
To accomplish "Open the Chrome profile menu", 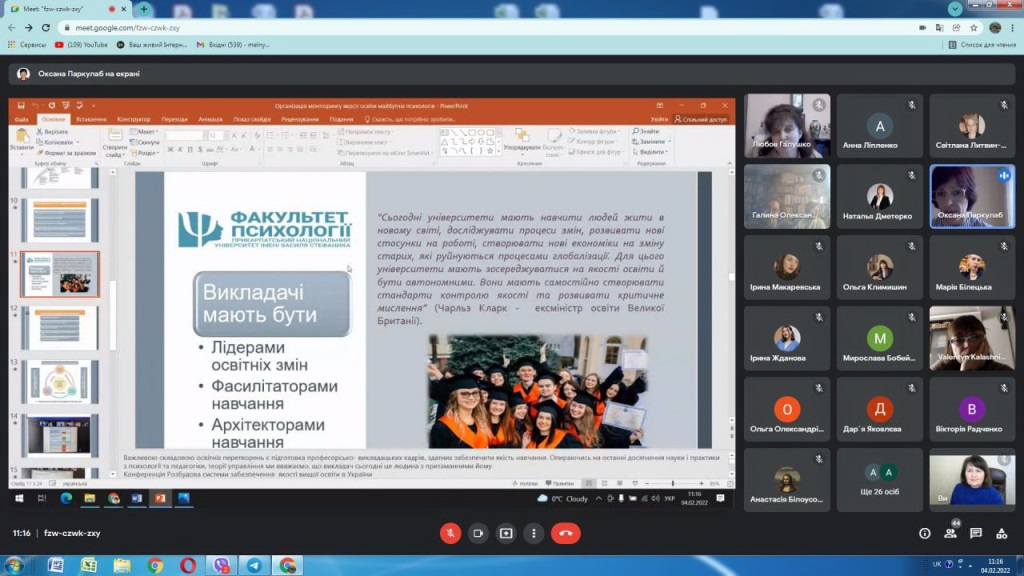I will (995, 28).
